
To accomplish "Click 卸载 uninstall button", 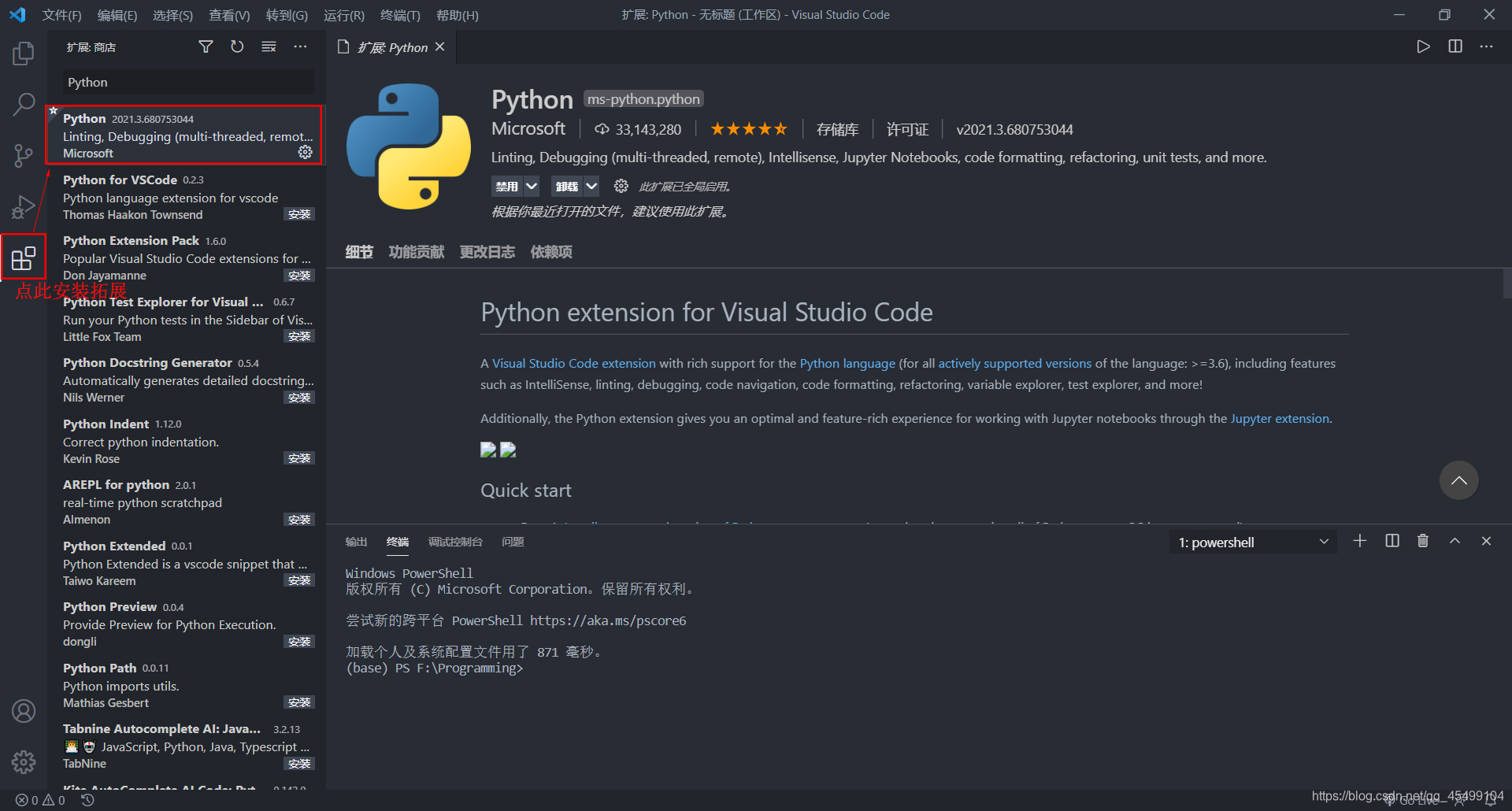I will pyautogui.click(x=567, y=186).
